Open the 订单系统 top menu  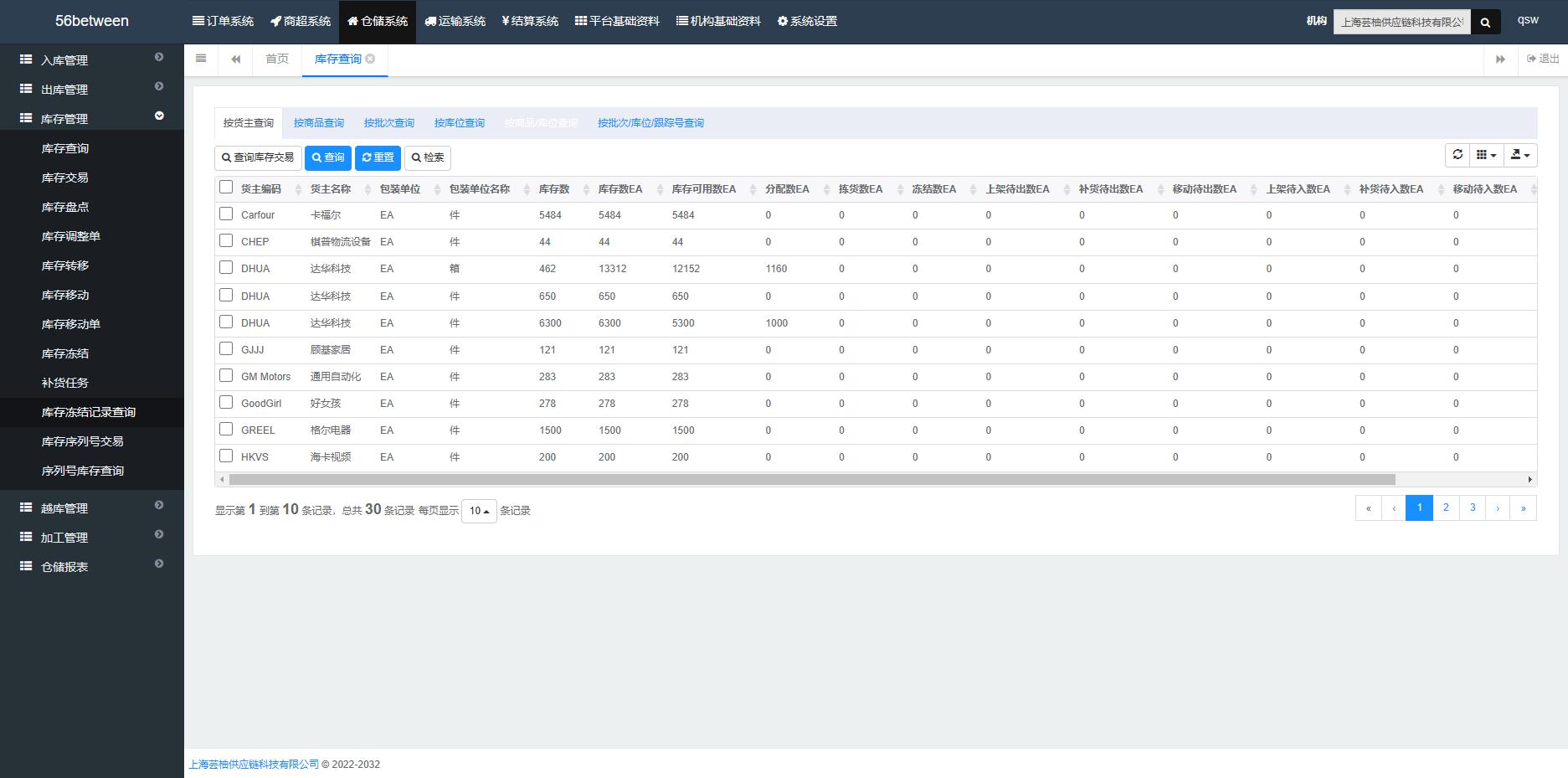pos(223,21)
